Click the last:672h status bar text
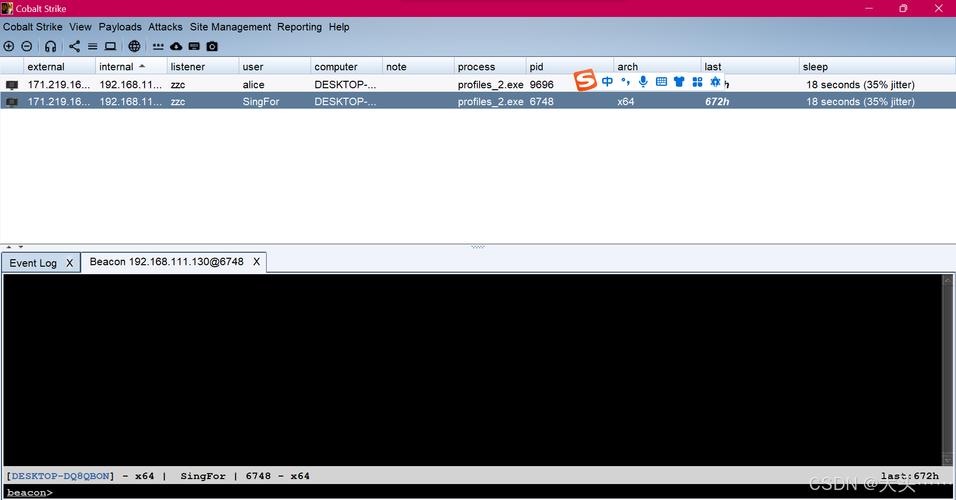The image size is (956, 500). [x=910, y=476]
